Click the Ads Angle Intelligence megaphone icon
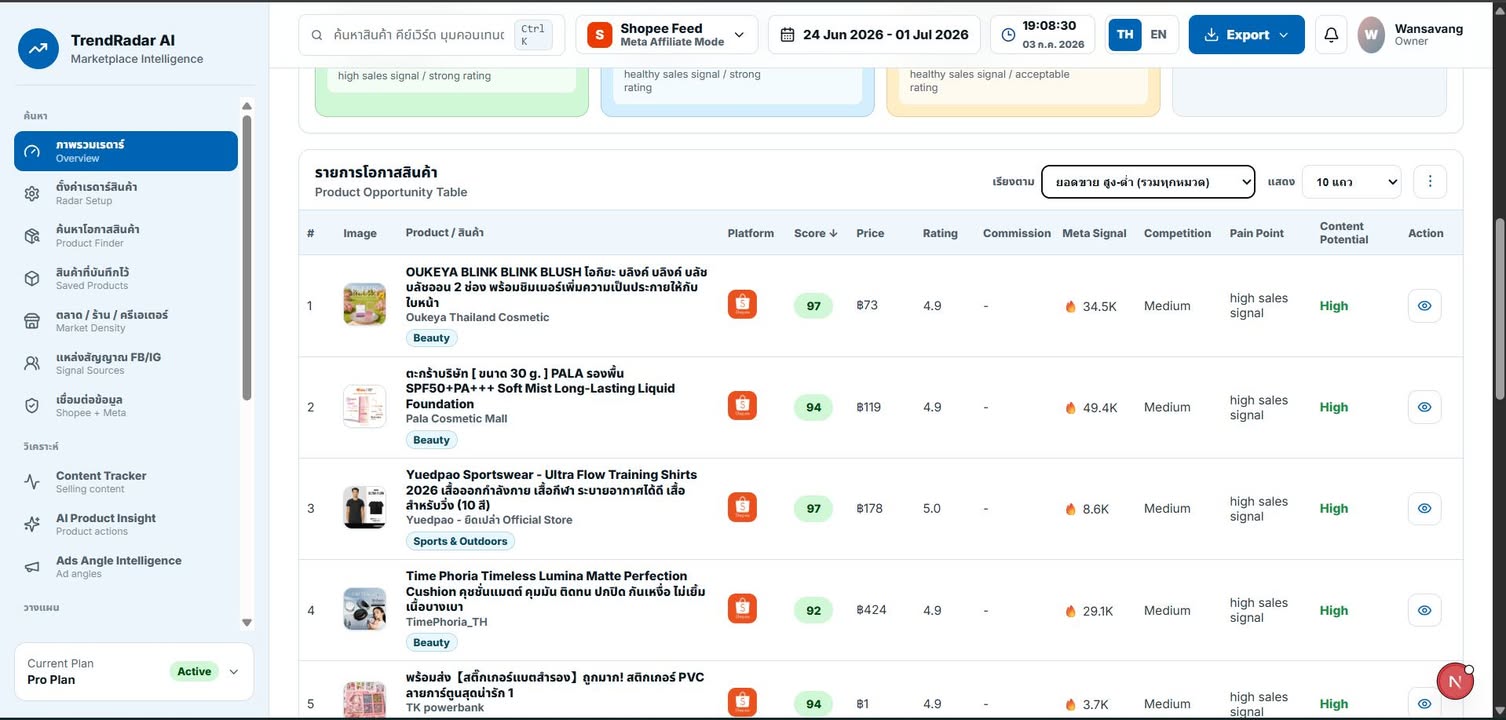 [32, 567]
